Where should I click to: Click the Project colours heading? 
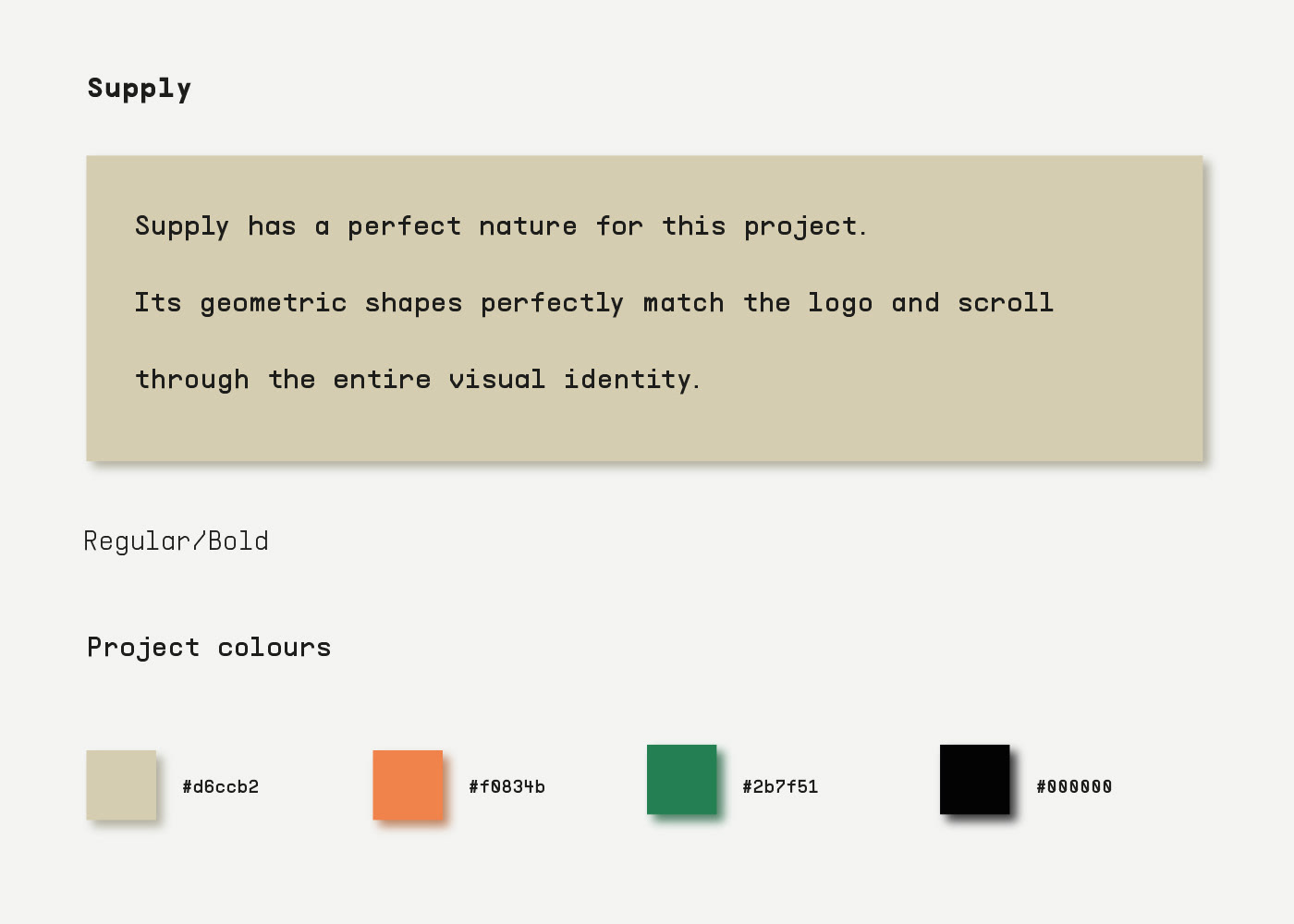[x=209, y=648]
